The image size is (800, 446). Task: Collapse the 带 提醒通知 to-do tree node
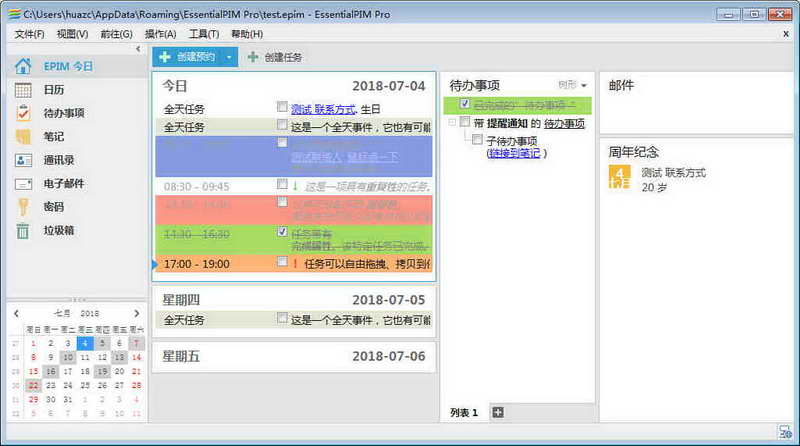coord(452,122)
